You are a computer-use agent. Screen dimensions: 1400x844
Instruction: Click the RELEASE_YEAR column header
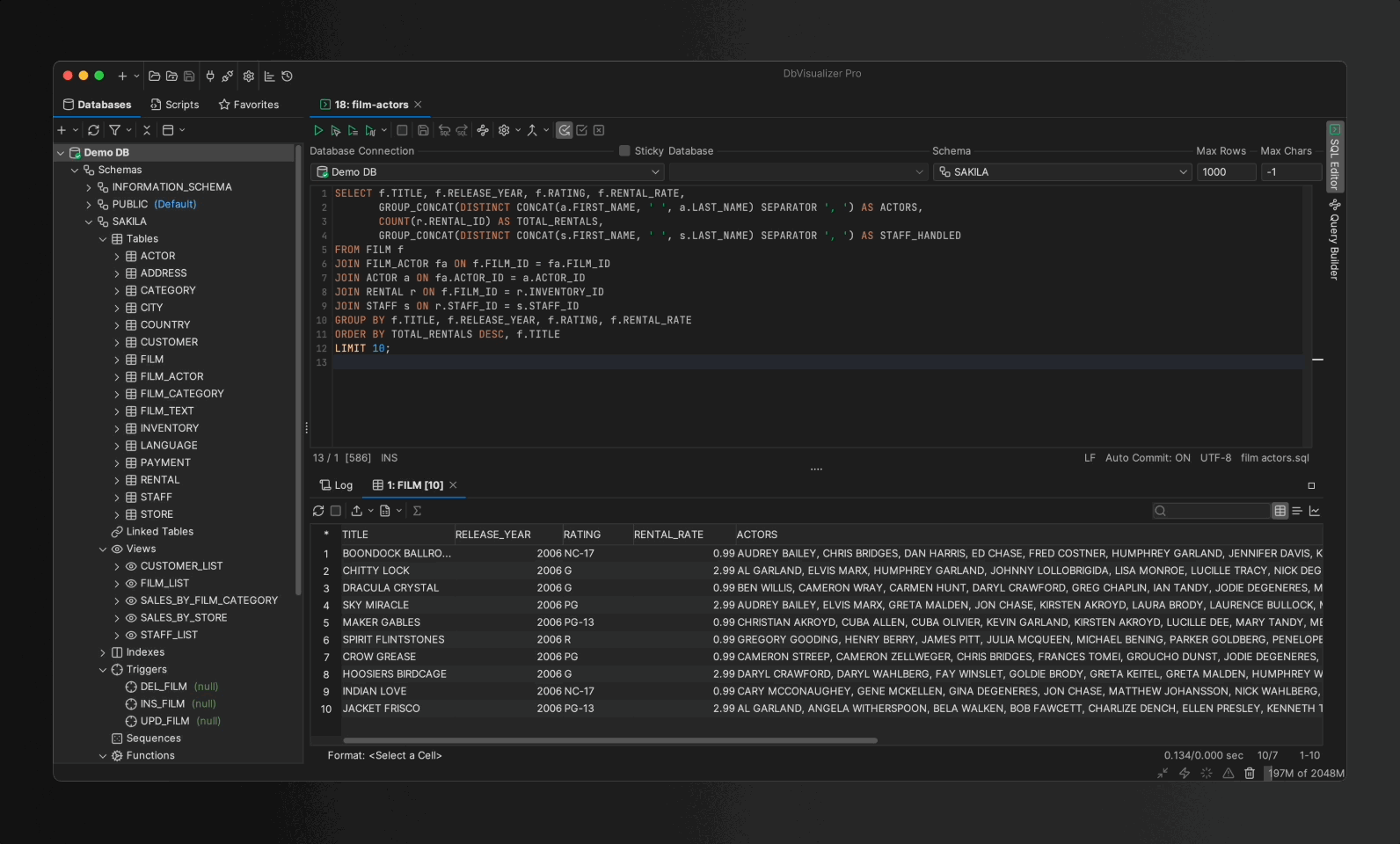coord(493,535)
